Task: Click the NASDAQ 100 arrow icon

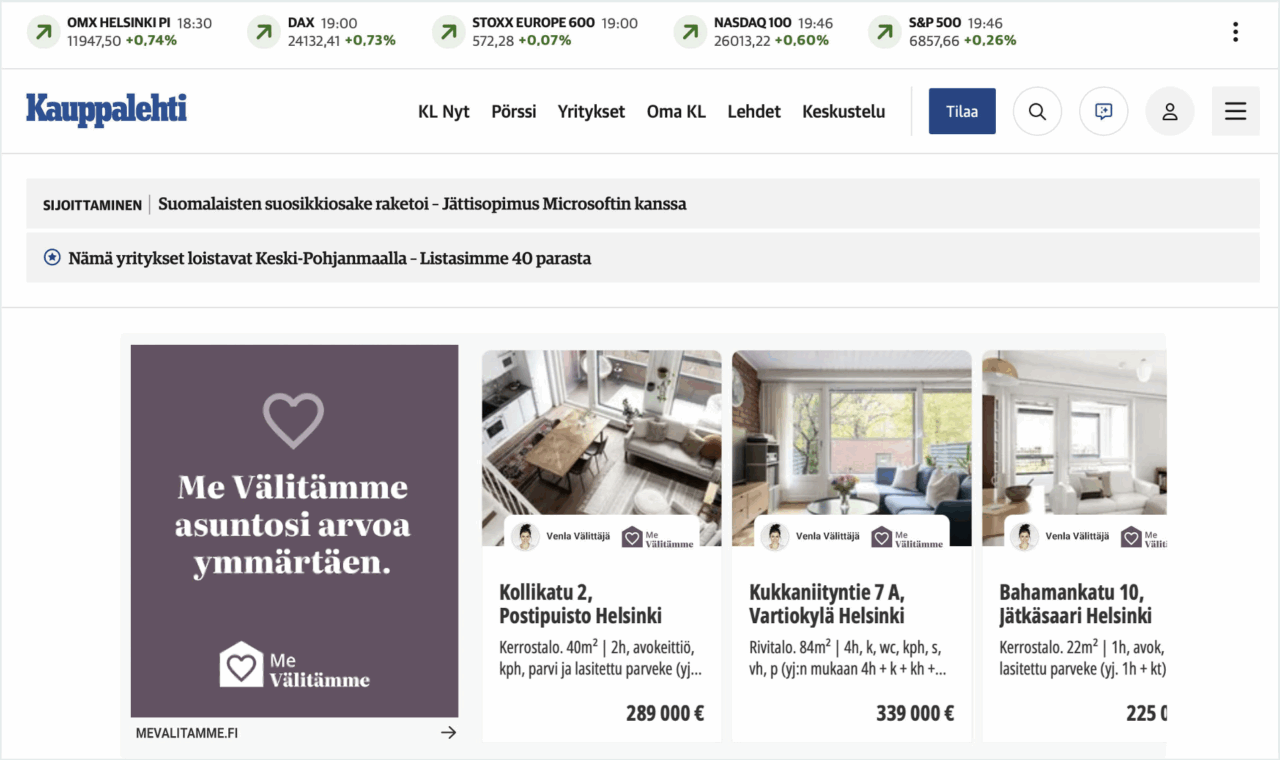Action: pos(690,32)
